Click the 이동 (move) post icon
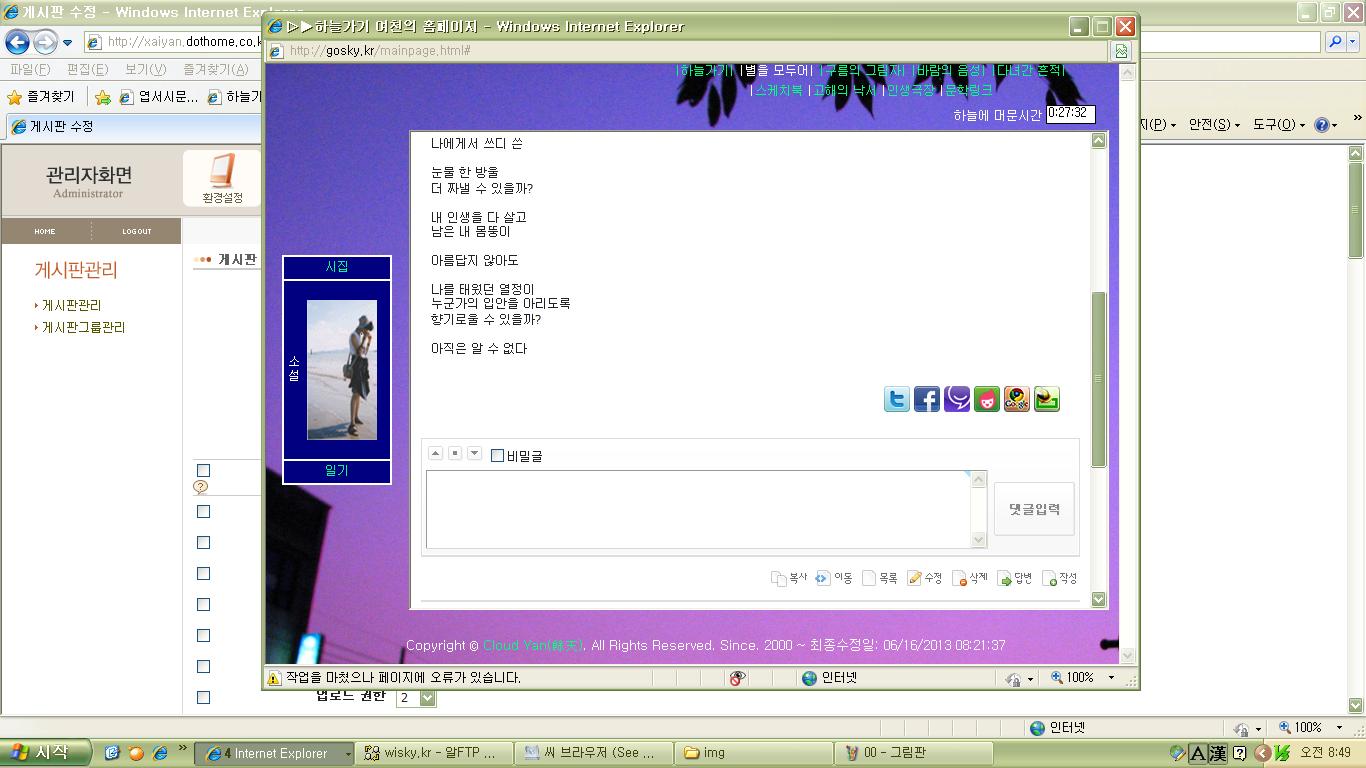Screen dimensions: 1366x768 pos(834,578)
